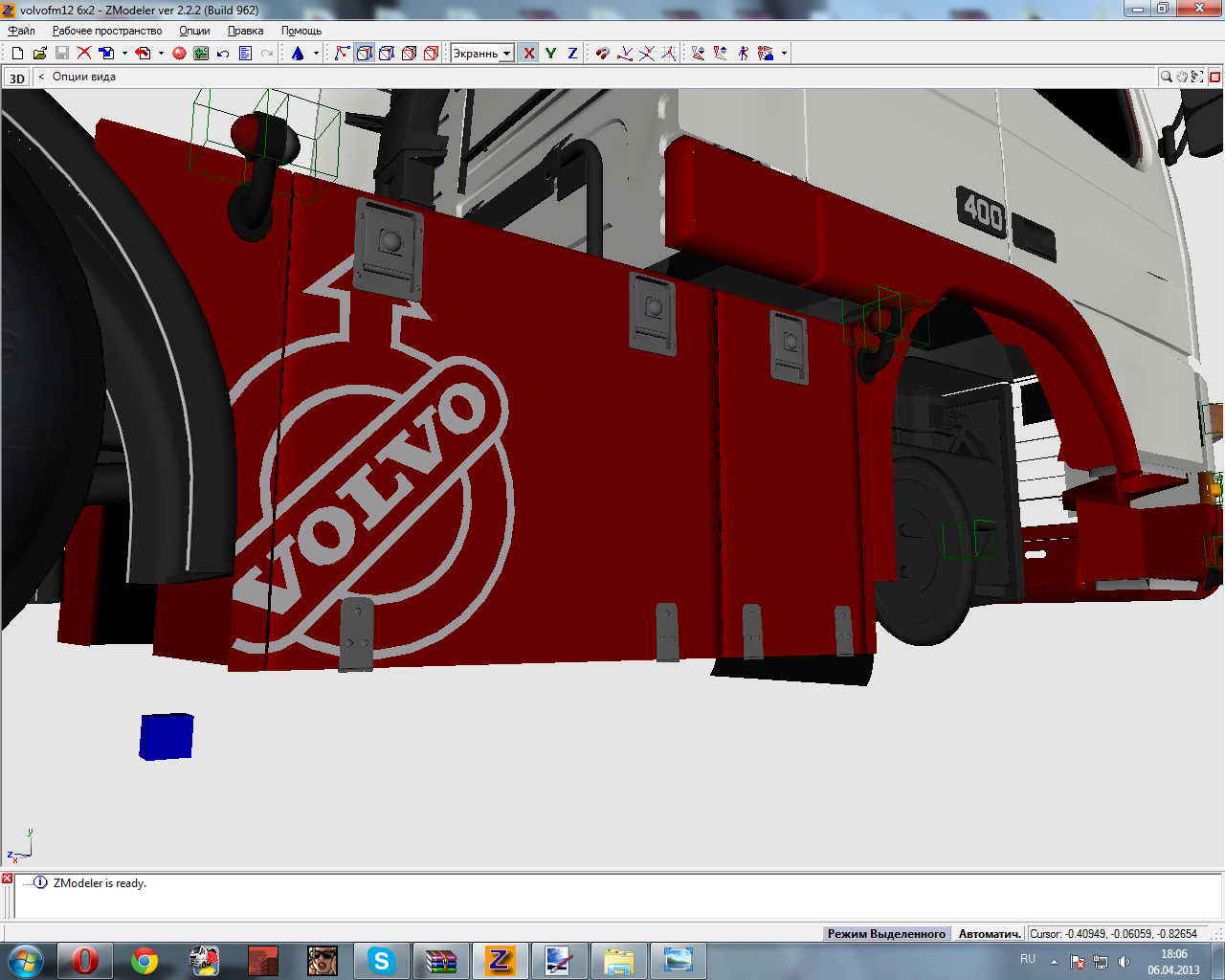Toggle Режим Выделенного mode in status bar
1225x980 pixels.
(x=886, y=933)
